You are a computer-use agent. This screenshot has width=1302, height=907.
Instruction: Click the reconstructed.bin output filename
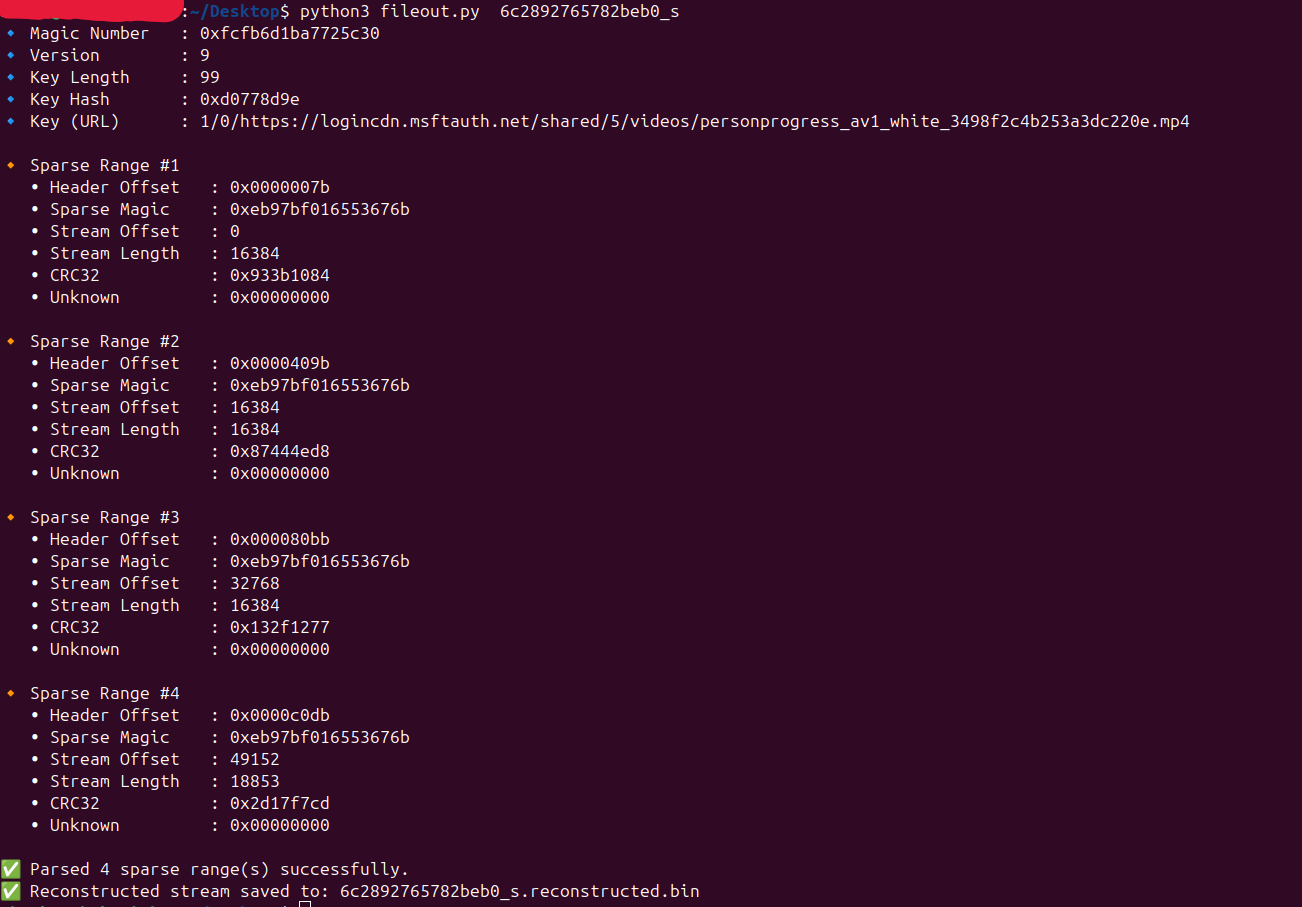point(519,891)
